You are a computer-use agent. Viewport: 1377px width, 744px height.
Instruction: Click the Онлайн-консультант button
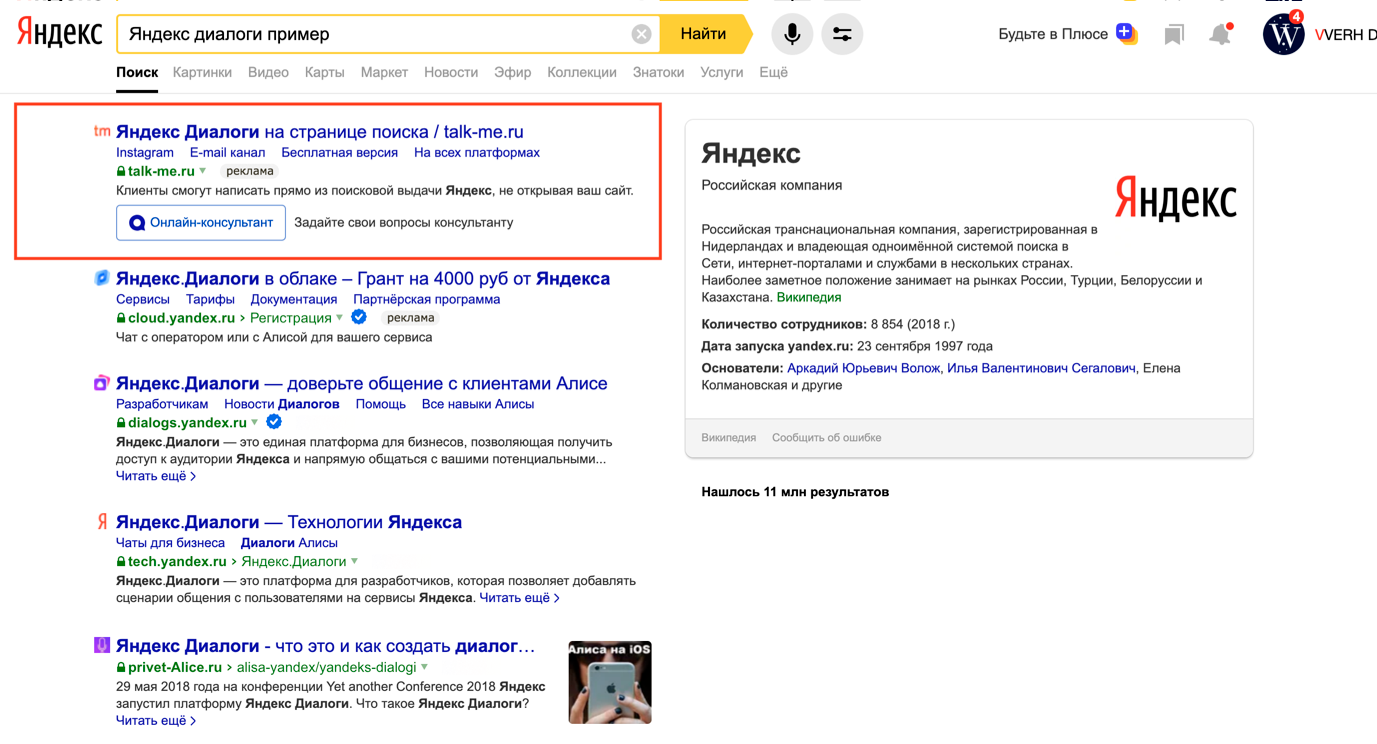coord(201,222)
